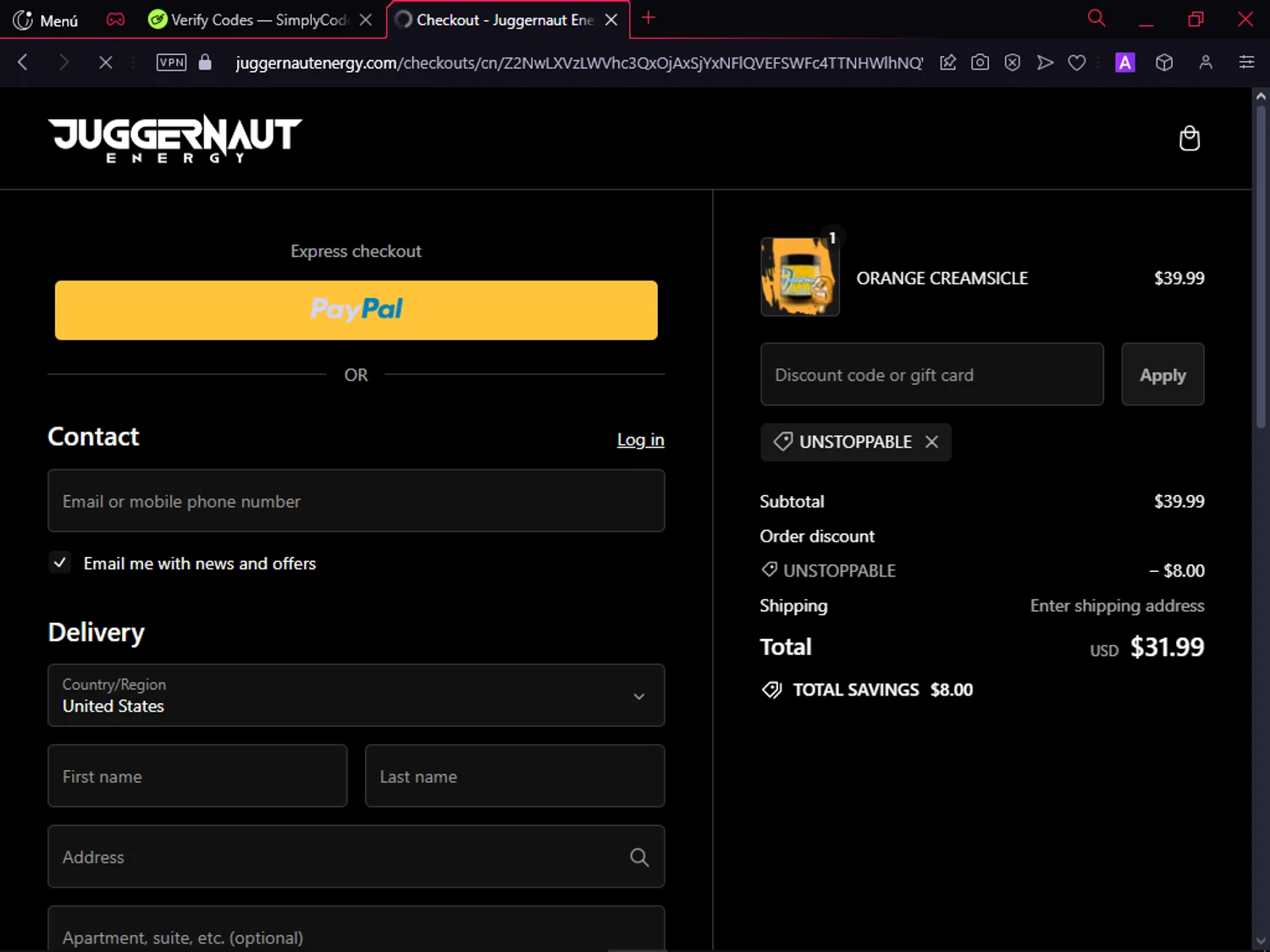Screen dimensions: 1270x952
Task: Focus the Address field
Action: tap(356, 856)
